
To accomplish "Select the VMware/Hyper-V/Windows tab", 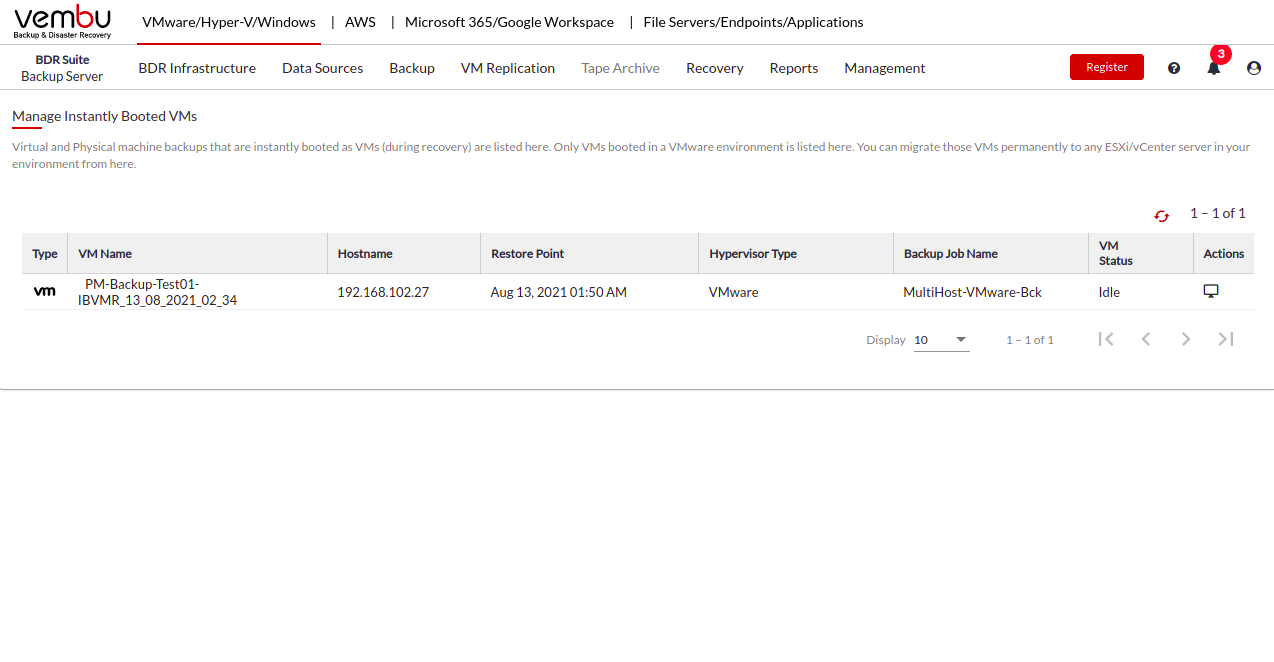I will pos(229,22).
